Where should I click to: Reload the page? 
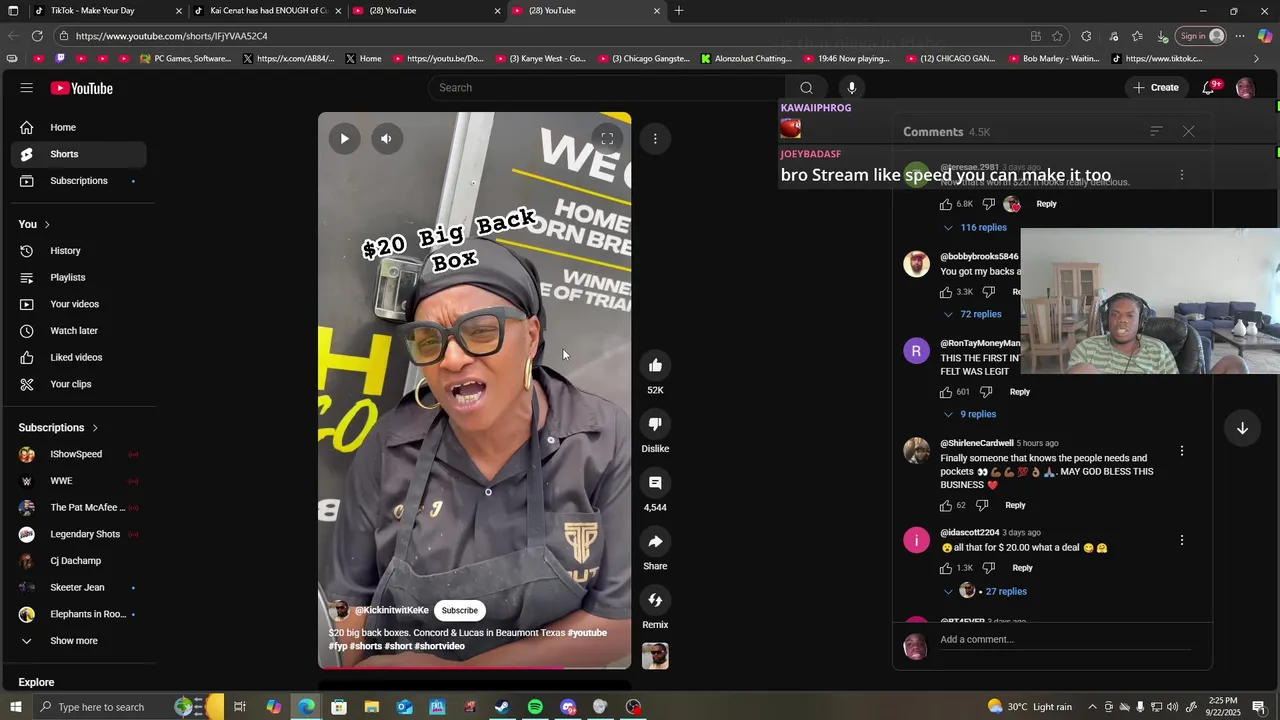click(x=37, y=36)
